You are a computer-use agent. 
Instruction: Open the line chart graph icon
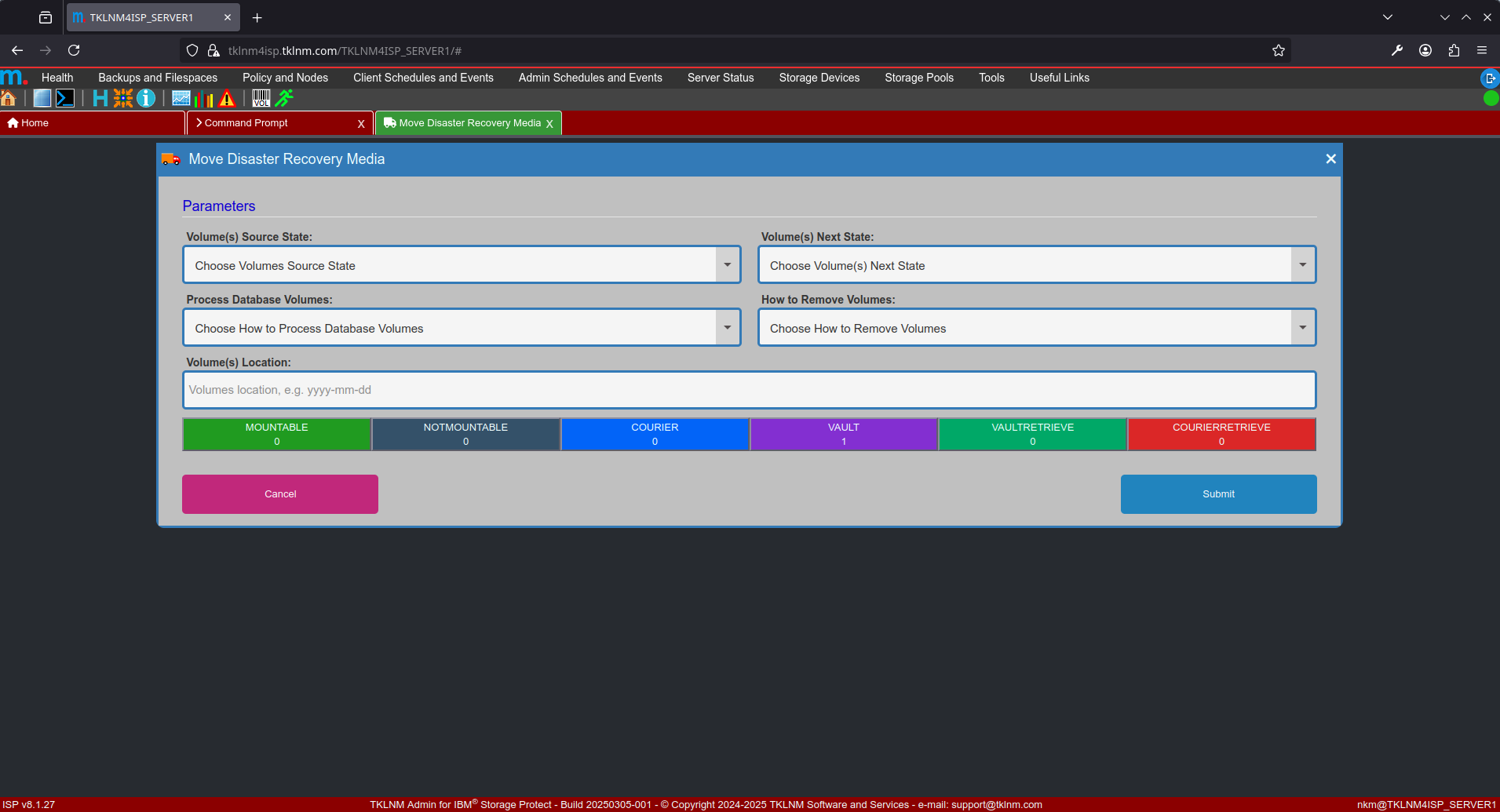[x=181, y=98]
